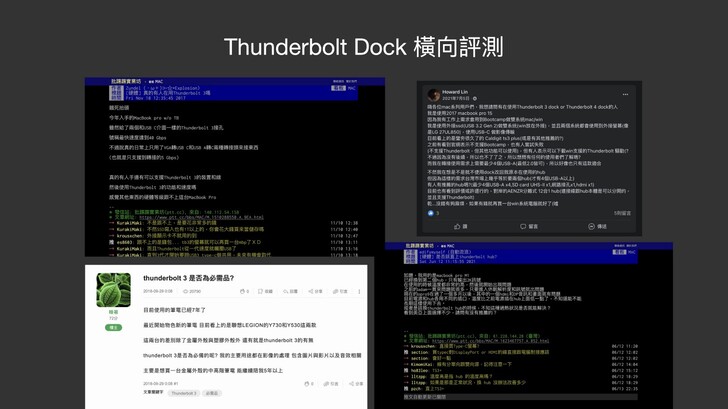Click the 留言 comment button on Facebook post
Screen dimensions: 728x409
529,226
